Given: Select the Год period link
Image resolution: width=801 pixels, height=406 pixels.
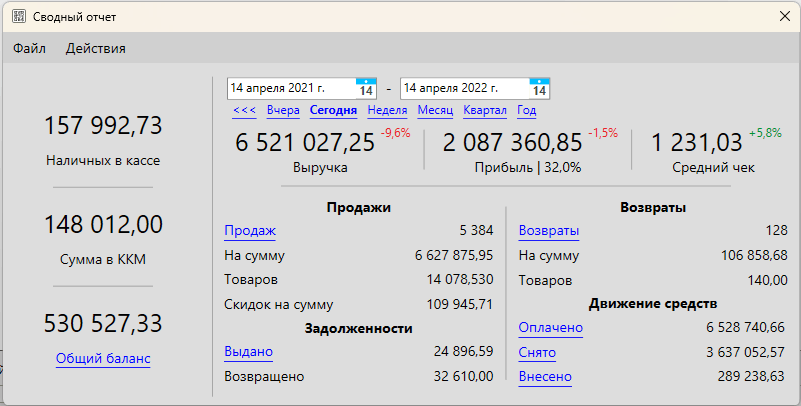Looking at the screenshot, I should pyautogui.click(x=526, y=110).
